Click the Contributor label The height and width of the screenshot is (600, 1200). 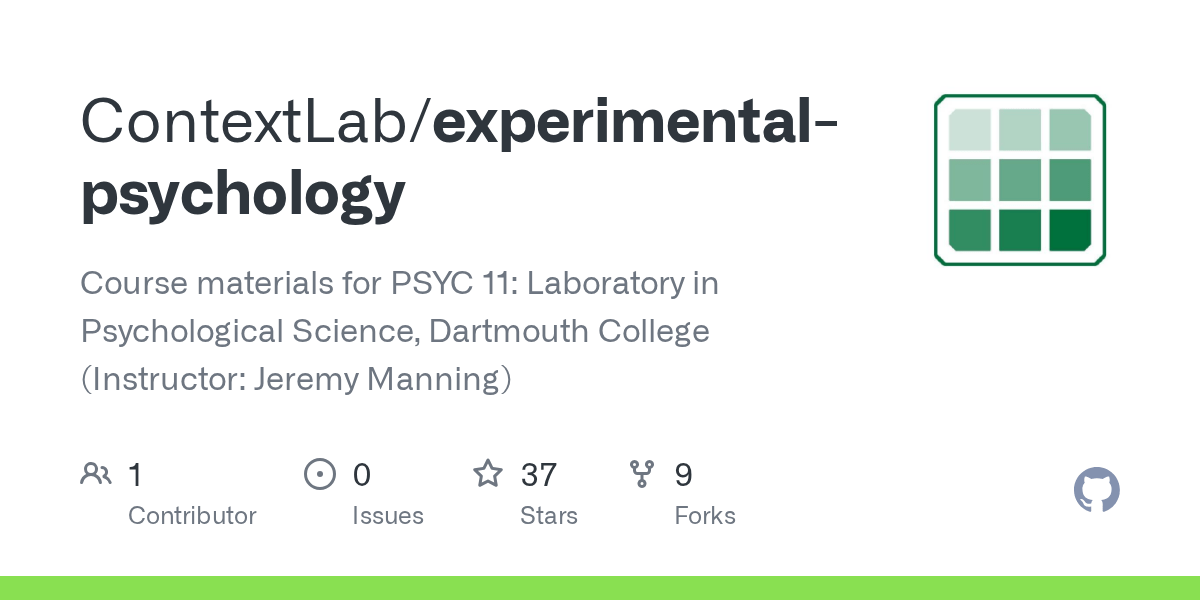192,516
